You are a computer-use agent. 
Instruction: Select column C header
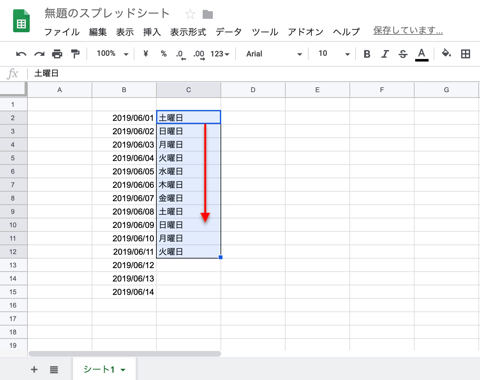[188, 90]
